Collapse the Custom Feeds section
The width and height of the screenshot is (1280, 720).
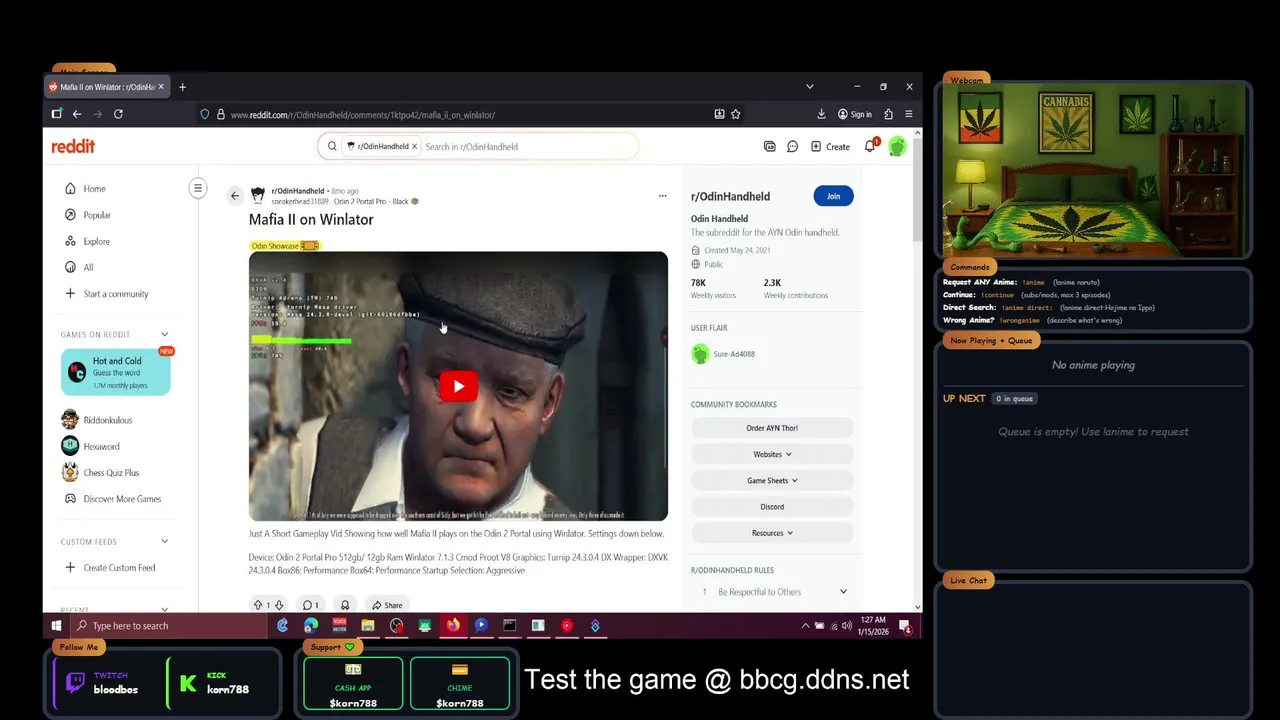164,541
